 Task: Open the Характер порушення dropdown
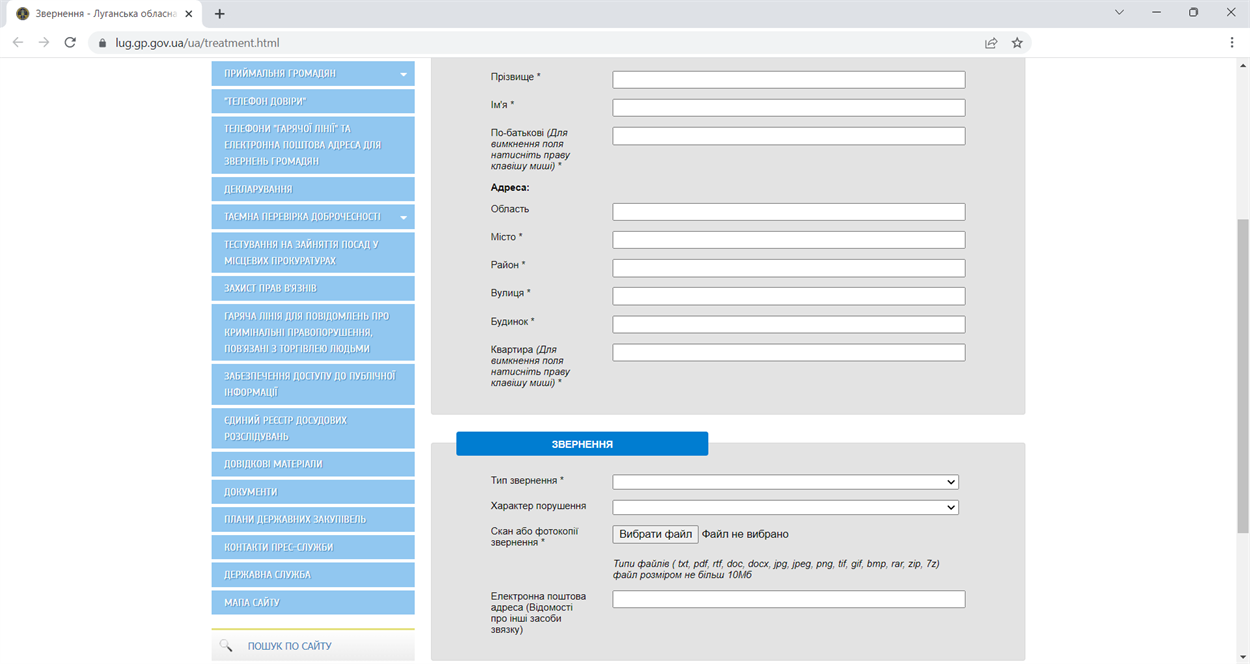click(786, 507)
